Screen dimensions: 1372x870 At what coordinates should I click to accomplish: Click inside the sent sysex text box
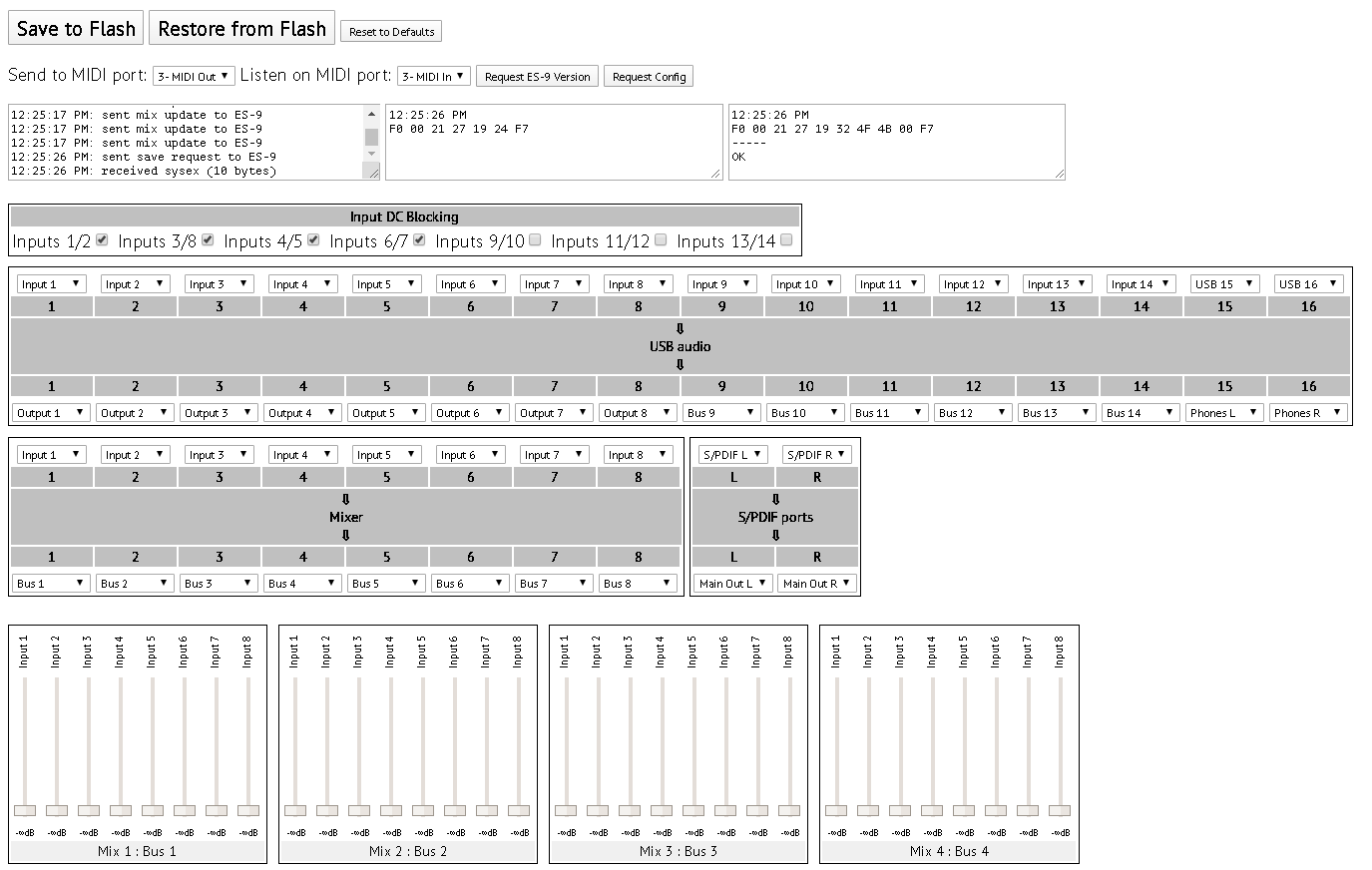point(554,143)
